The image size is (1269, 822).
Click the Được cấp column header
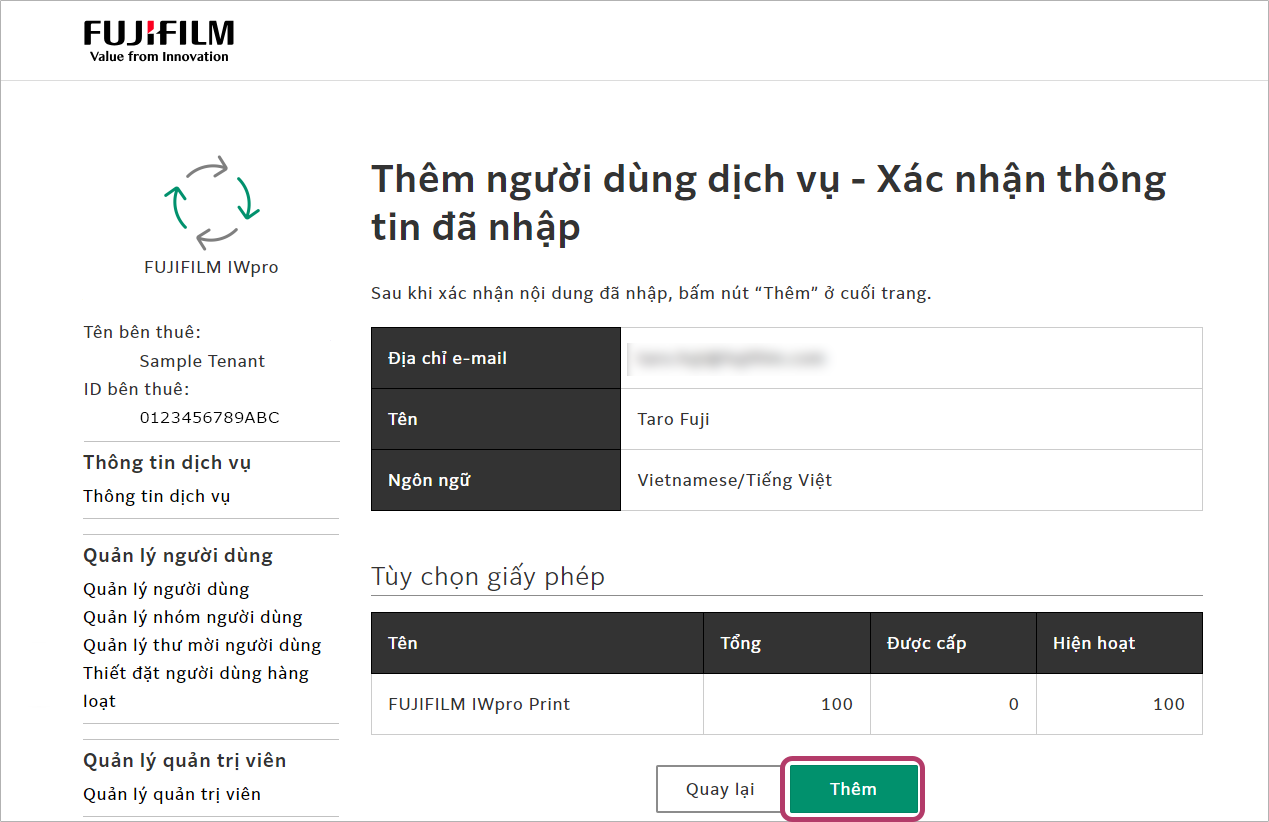(953, 643)
